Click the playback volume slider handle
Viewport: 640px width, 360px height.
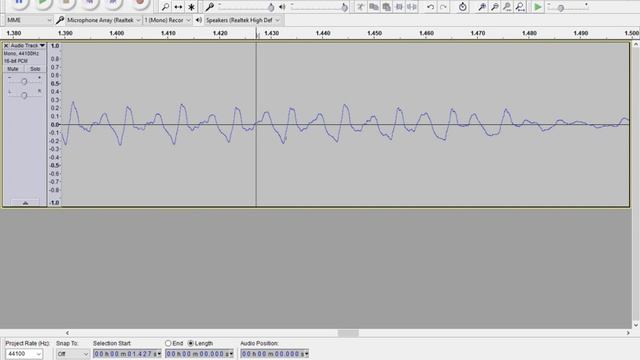click(x=344, y=7)
